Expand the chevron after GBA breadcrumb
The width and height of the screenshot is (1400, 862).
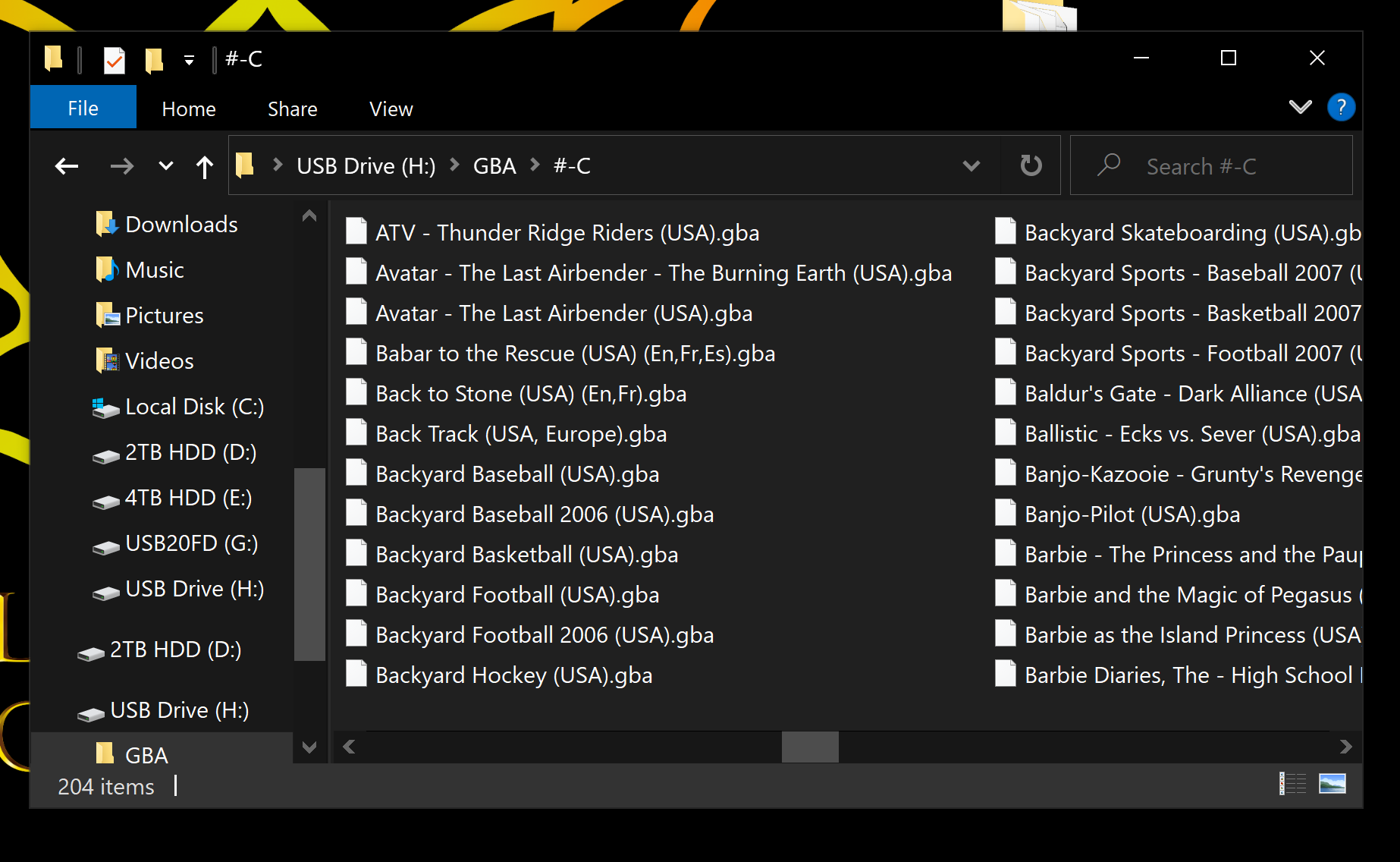(x=535, y=165)
